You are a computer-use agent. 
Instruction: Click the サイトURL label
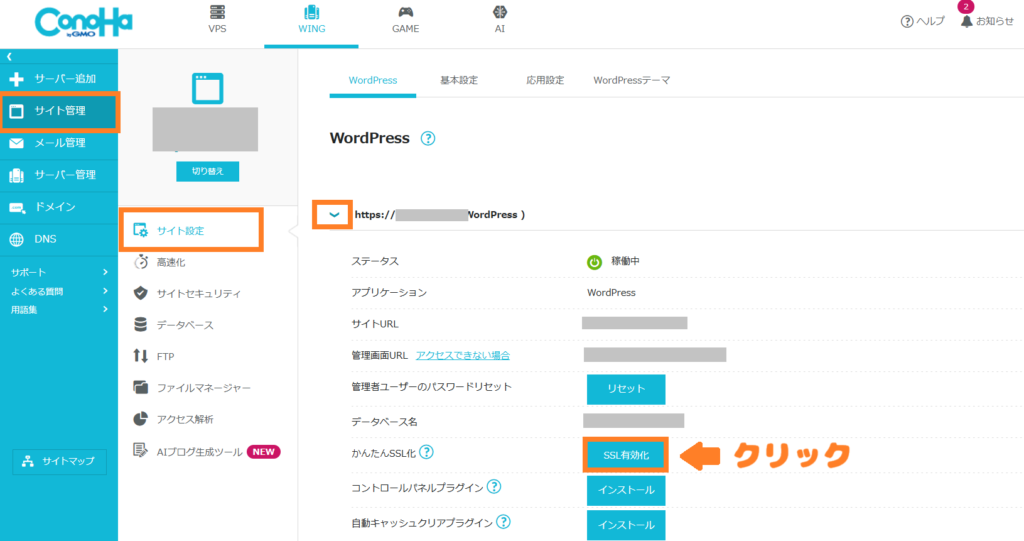coord(375,323)
